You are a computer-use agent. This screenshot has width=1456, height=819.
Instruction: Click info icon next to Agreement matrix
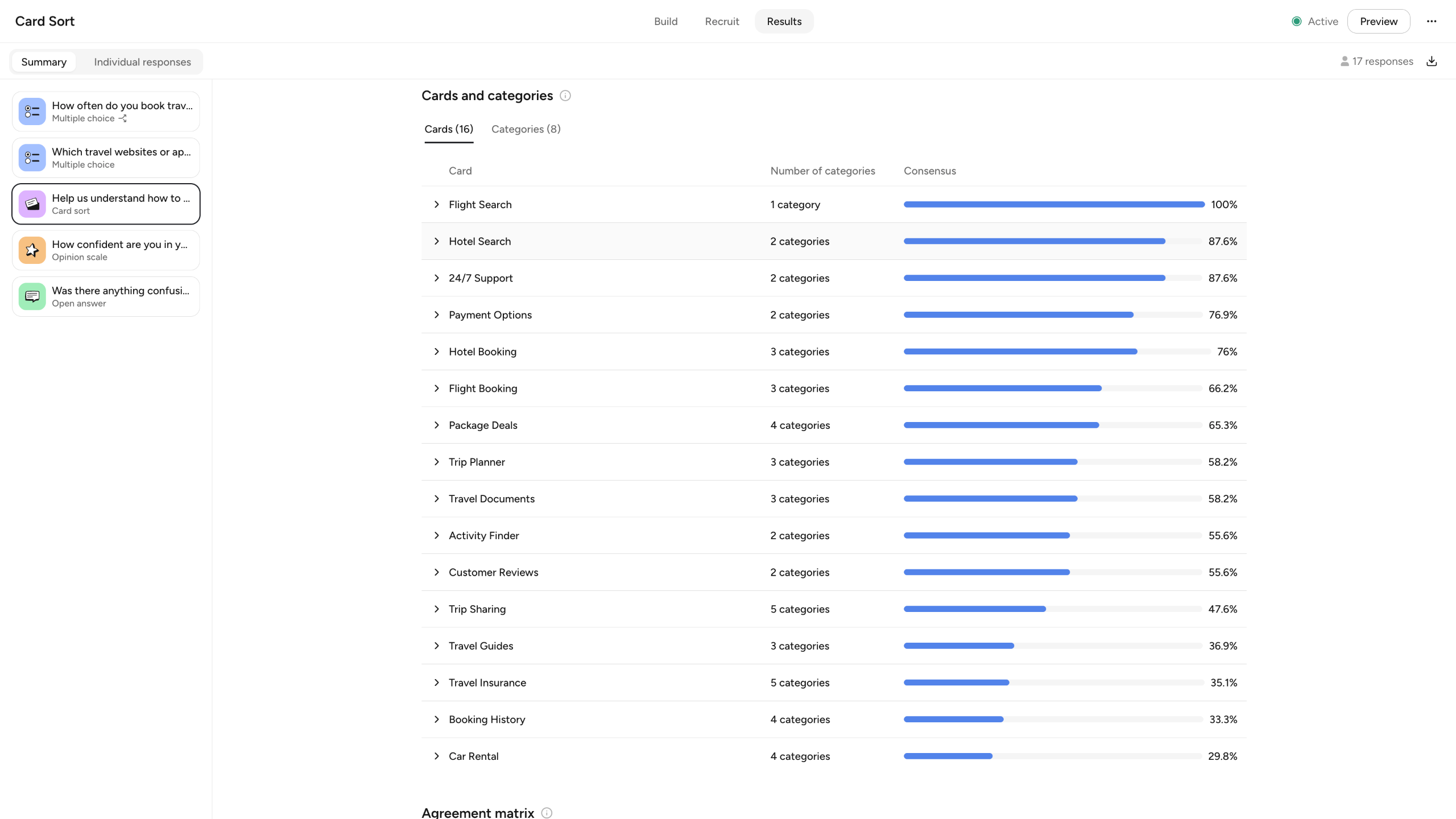click(x=547, y=813)
